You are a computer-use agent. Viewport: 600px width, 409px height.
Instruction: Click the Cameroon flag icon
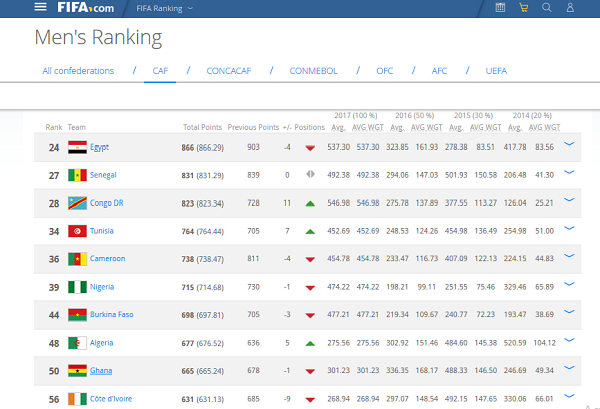[77, 259]
